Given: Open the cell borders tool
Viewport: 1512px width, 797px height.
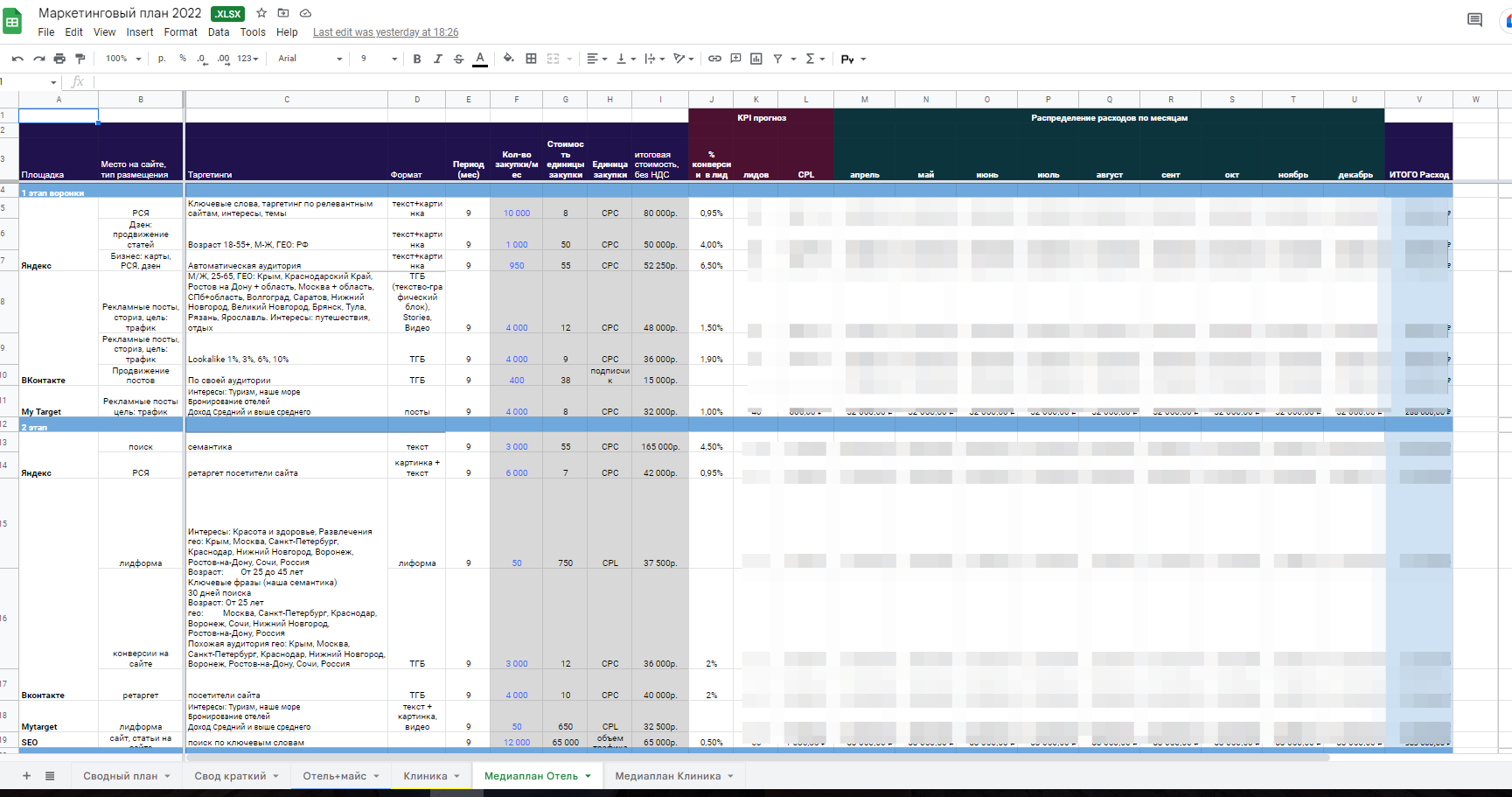Looking at the screenshot, I should (x=531, y=59).
